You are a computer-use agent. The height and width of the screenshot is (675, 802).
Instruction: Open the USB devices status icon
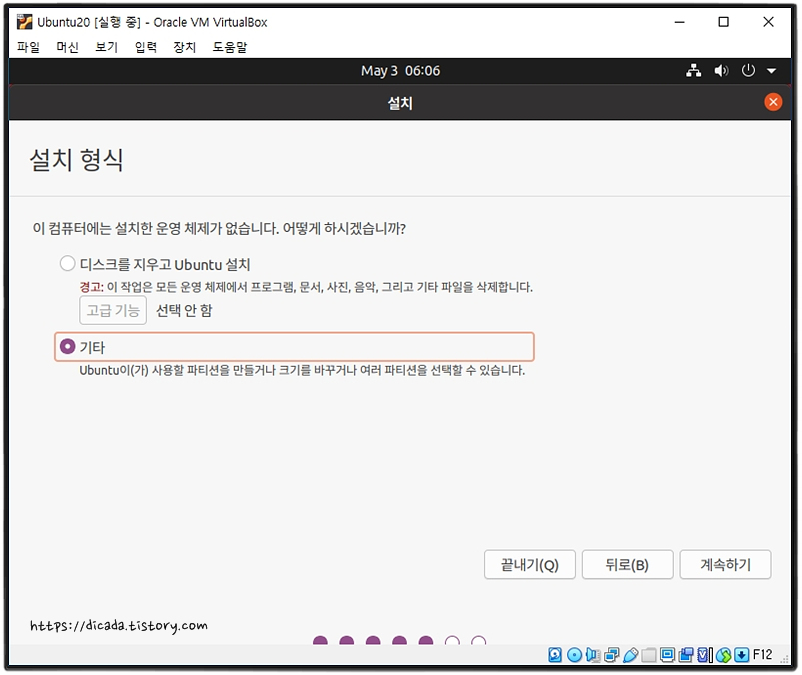[631, 655]
